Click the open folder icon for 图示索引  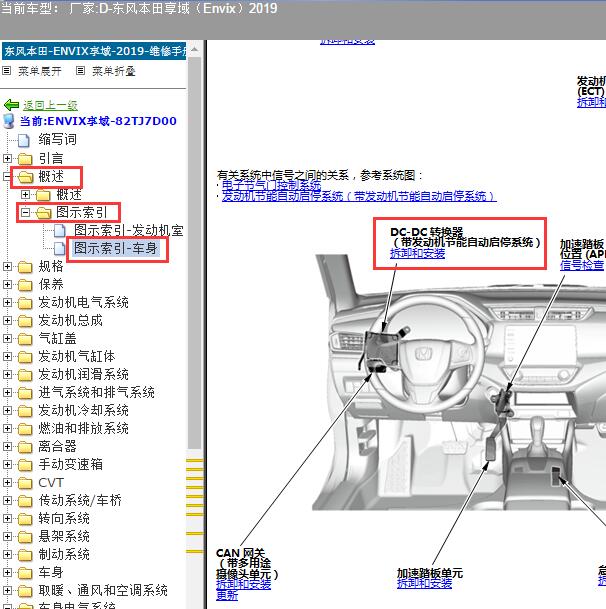pos(44,213)
